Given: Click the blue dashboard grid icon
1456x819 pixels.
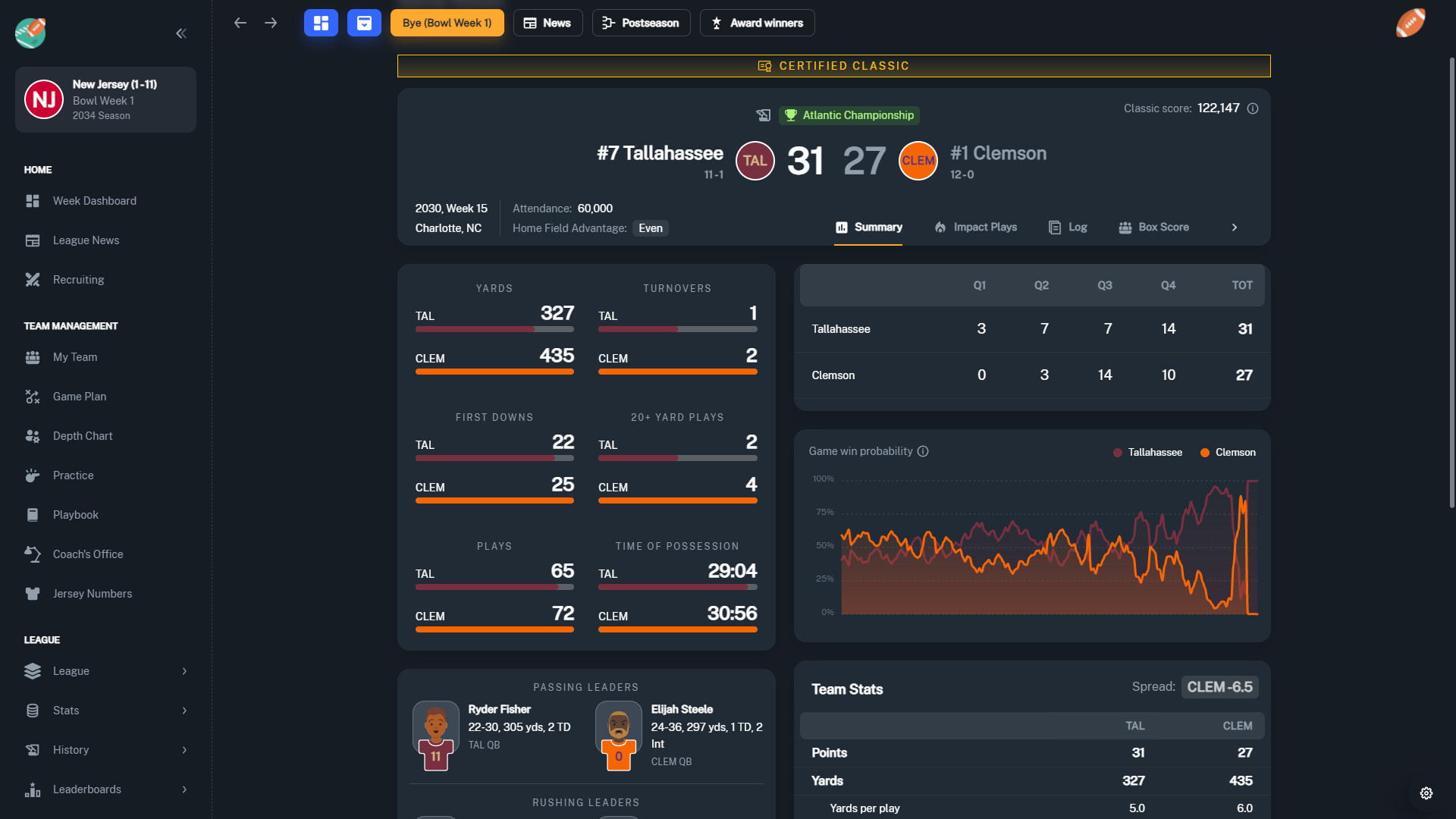Looking at the screenshot, I should click(321, 23).
